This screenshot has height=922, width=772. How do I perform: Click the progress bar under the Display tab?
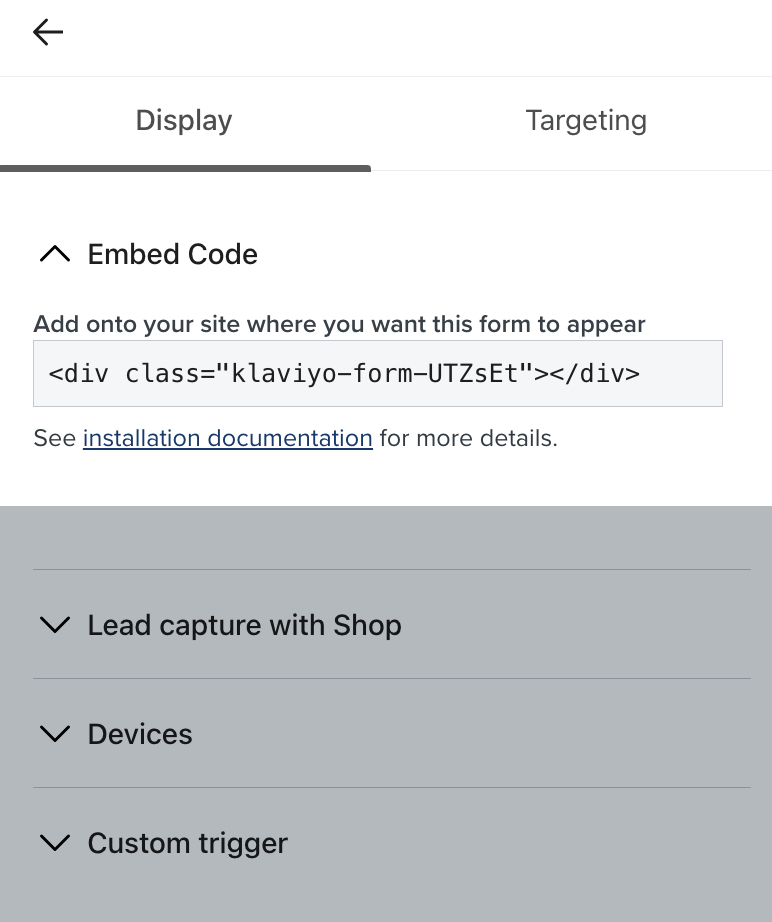[x=185, y=169]
